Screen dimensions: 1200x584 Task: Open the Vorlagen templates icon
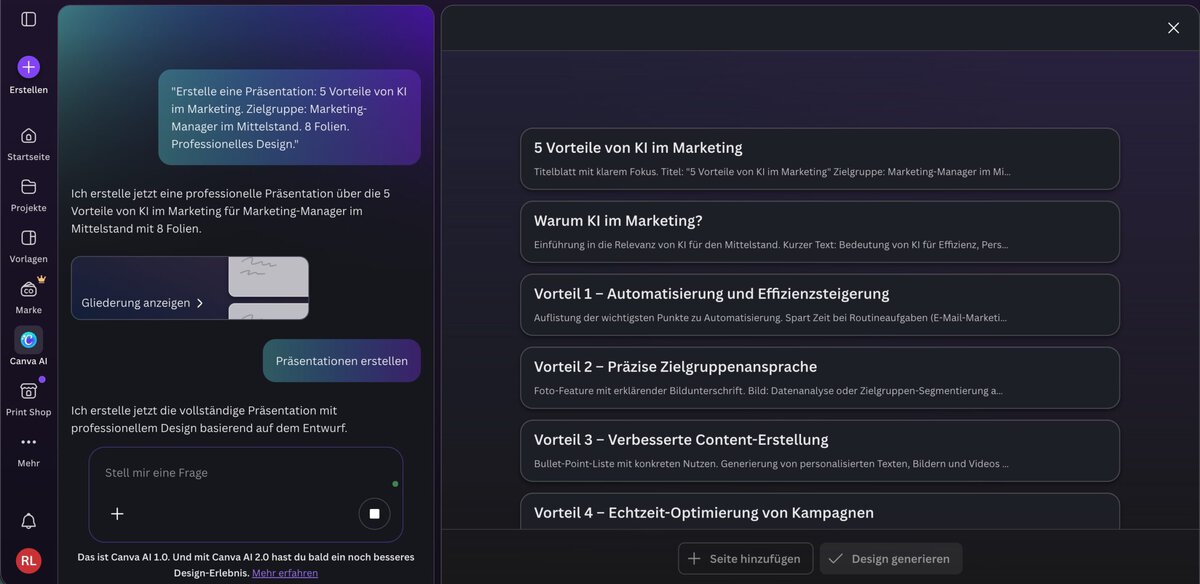(x=28, y=238)
